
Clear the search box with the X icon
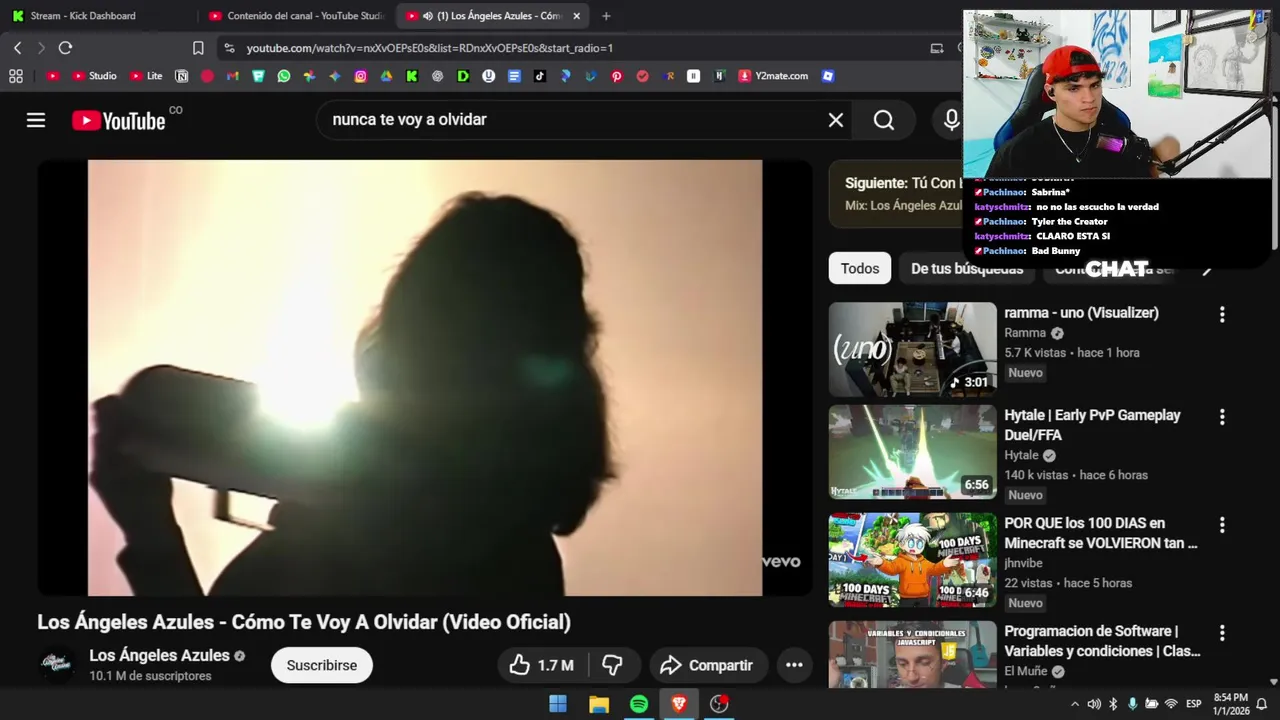[x=836, y=120]
